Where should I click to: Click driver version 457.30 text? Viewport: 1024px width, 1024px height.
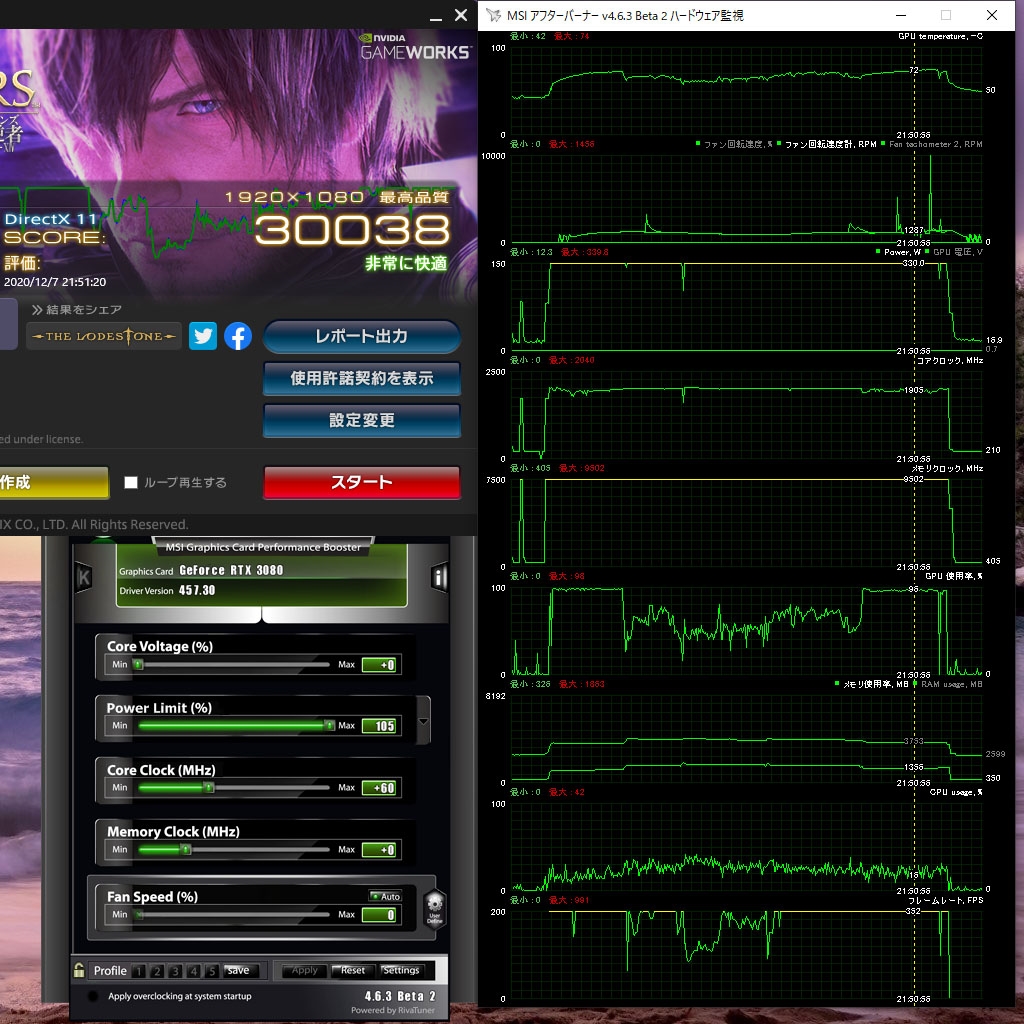click(x=197, y=590)
